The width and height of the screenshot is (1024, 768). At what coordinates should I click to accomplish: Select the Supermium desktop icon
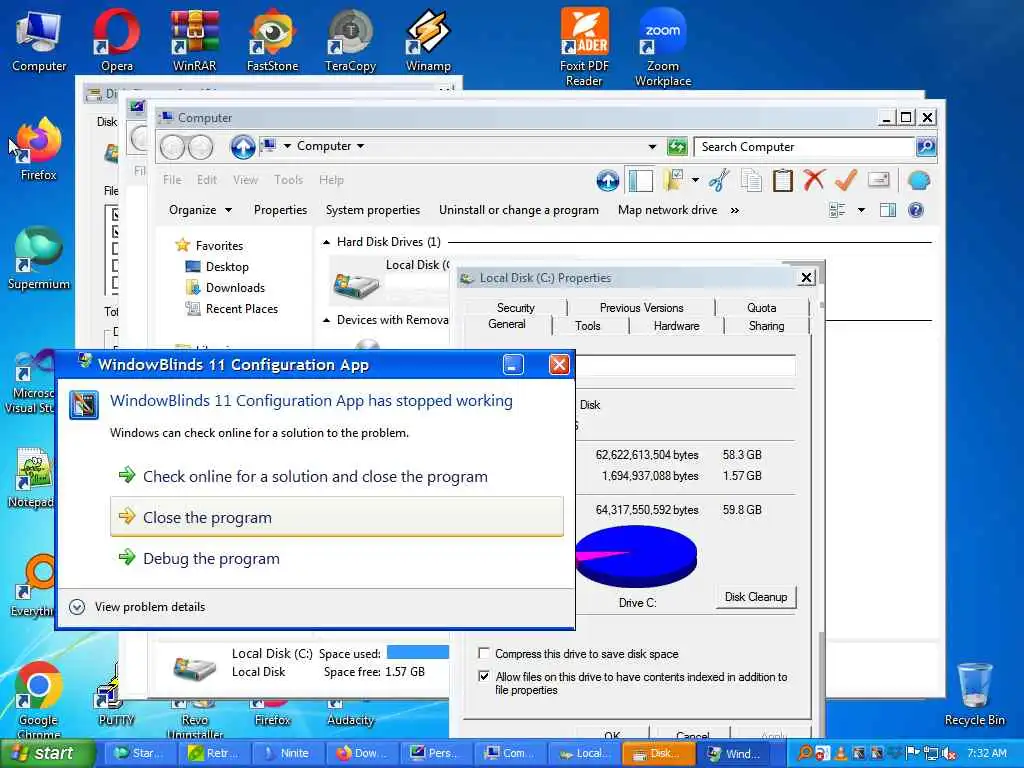click(39, 258)
